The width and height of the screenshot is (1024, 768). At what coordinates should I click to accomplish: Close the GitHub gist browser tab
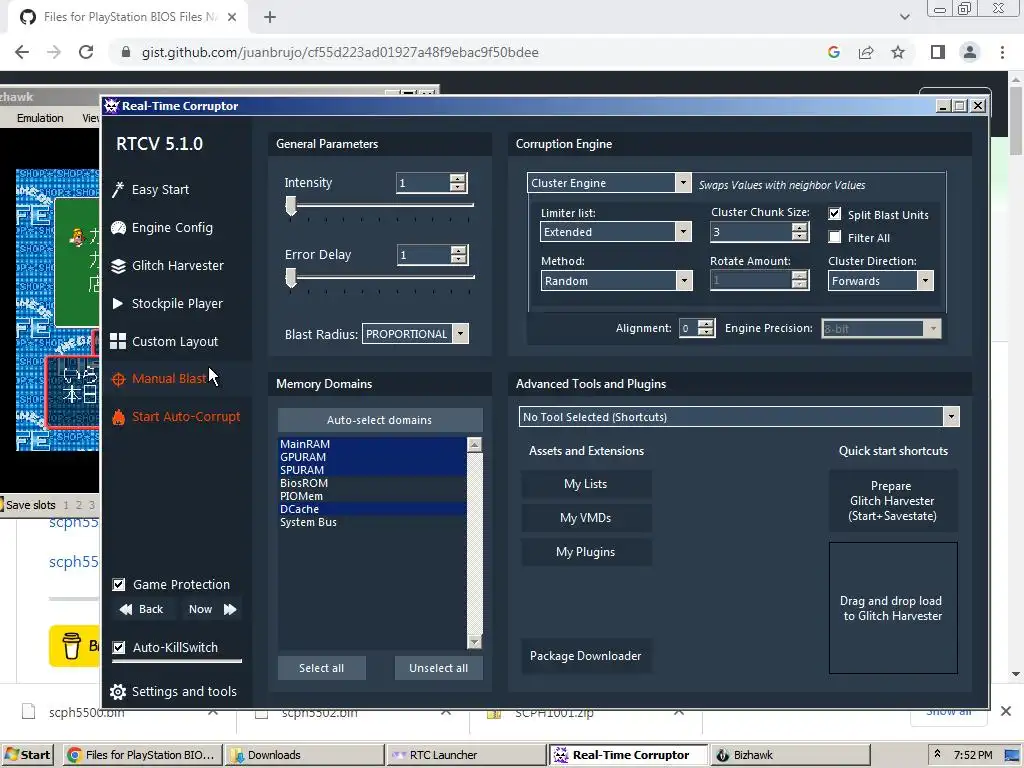[232, 17]
